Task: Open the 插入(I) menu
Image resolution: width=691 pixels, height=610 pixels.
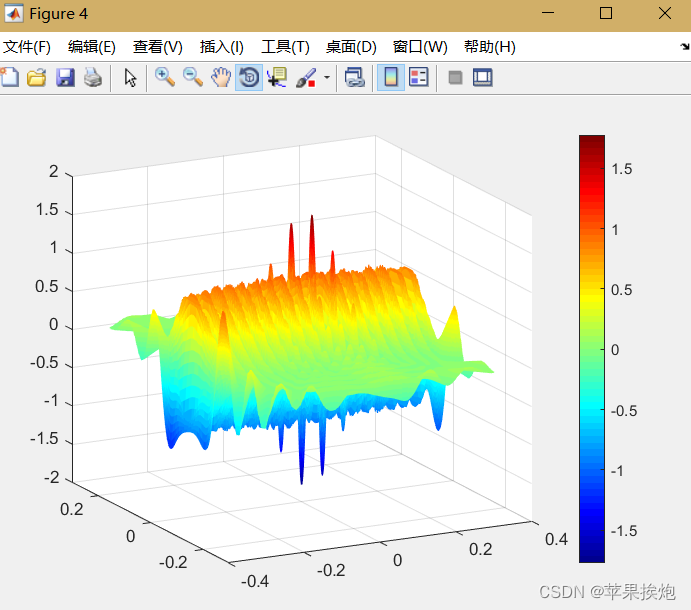Action: tap(222, 47)
